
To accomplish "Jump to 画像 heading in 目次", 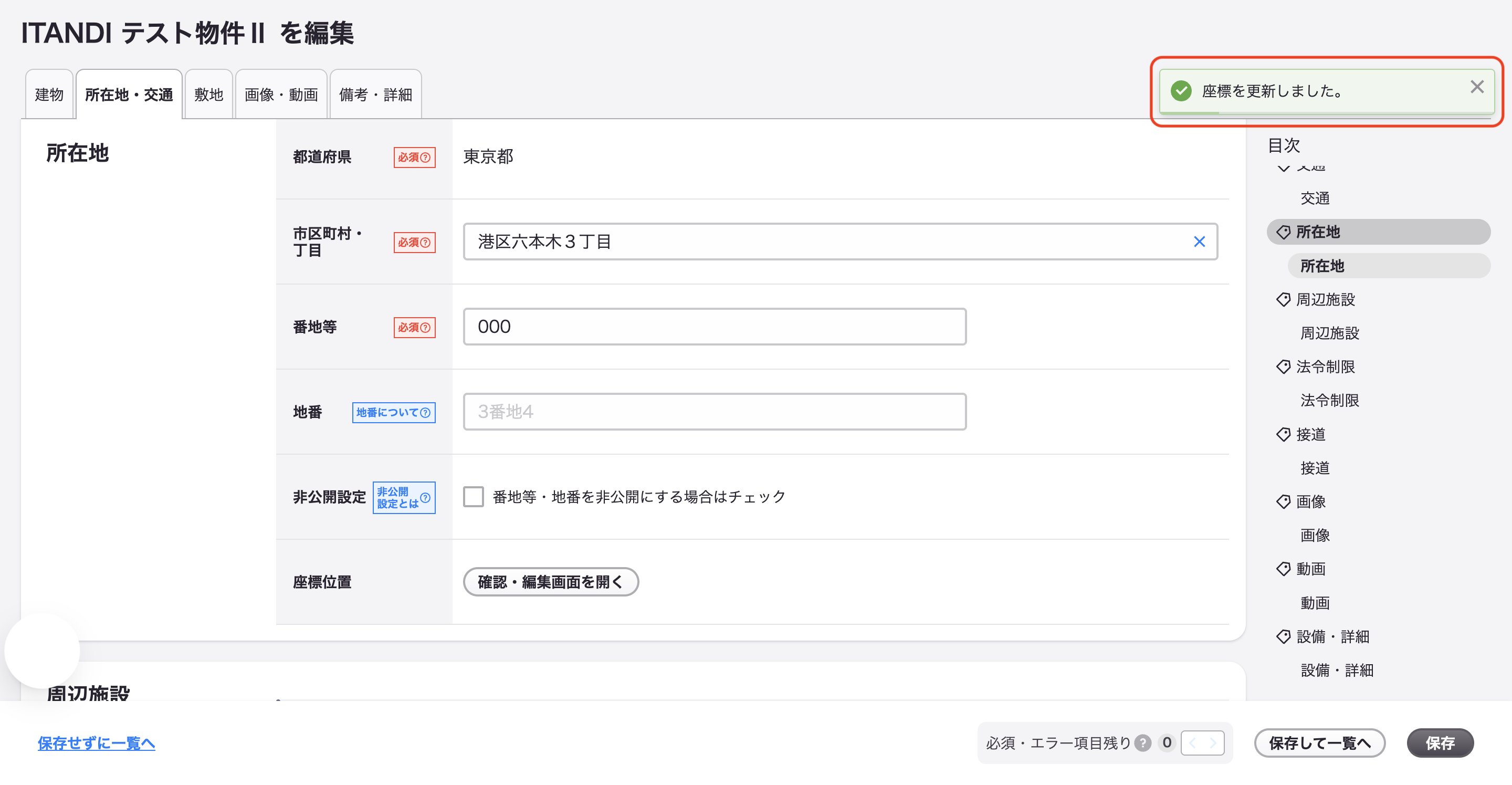I will pos(1311,501).
